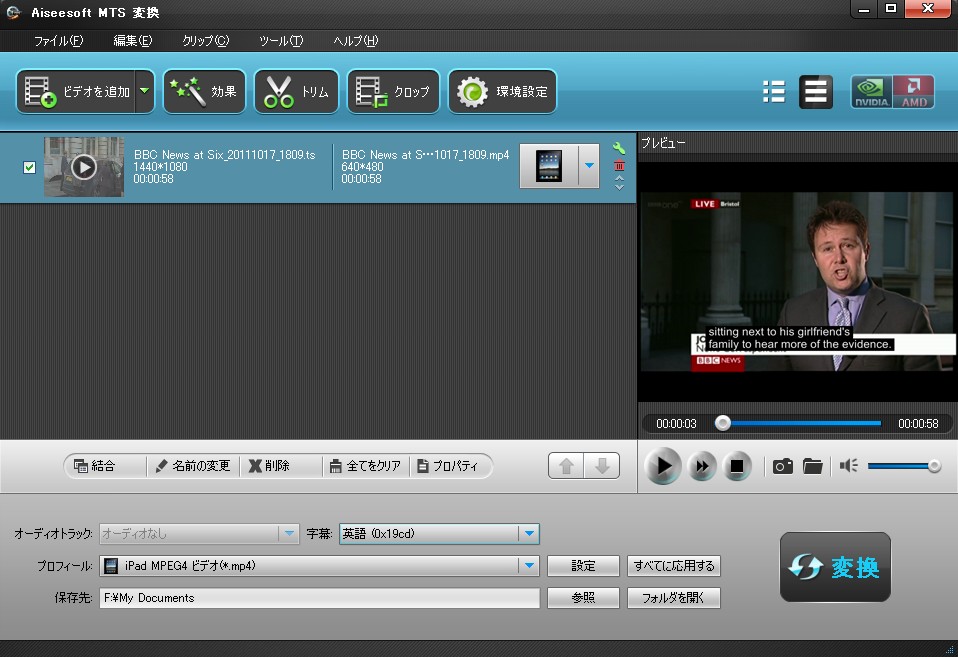Click the 変換 (Convert) button

click(835, 567)
